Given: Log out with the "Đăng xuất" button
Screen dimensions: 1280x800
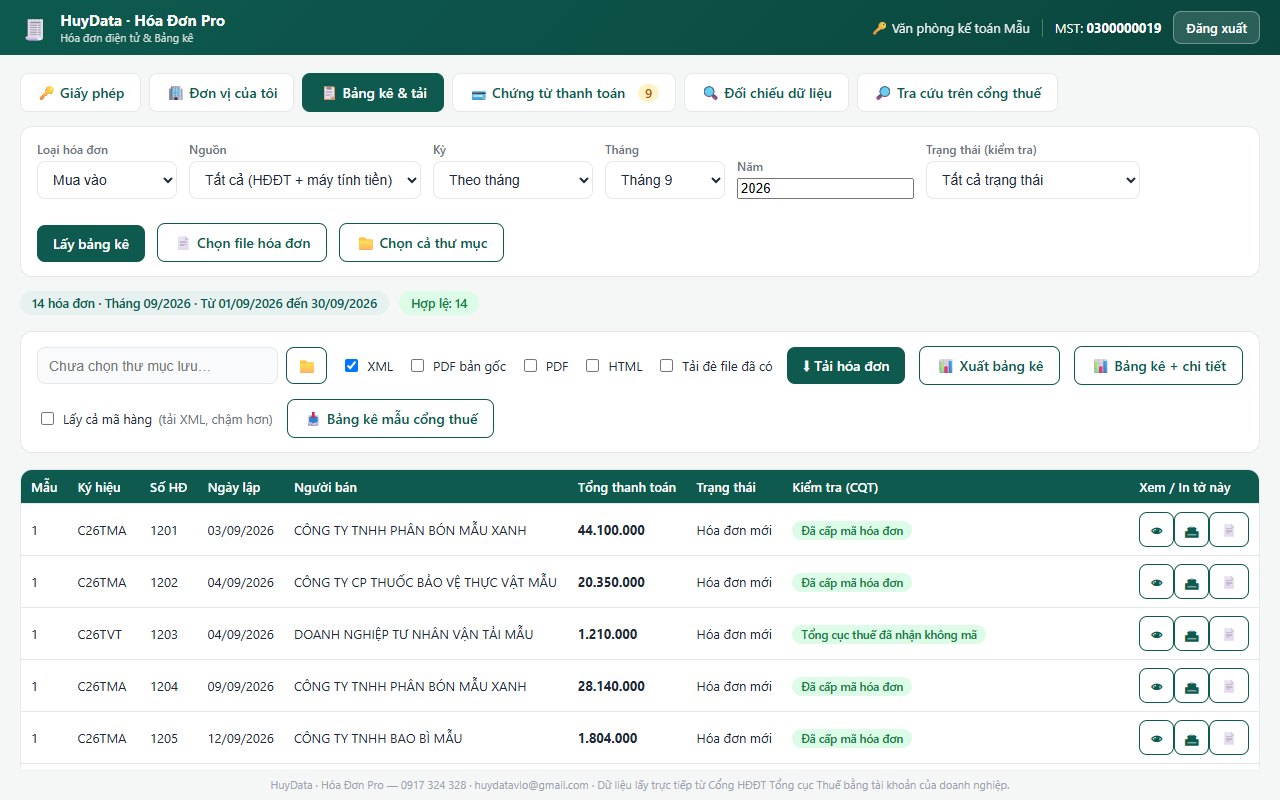Looking at the screenshot, I should point(1216,28).
